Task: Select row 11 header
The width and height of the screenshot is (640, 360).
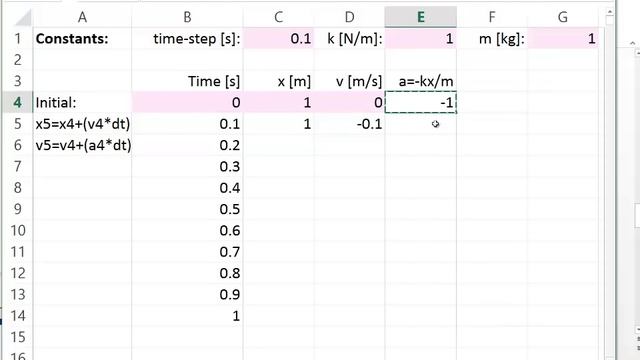Action: click(x=18, y=252)
